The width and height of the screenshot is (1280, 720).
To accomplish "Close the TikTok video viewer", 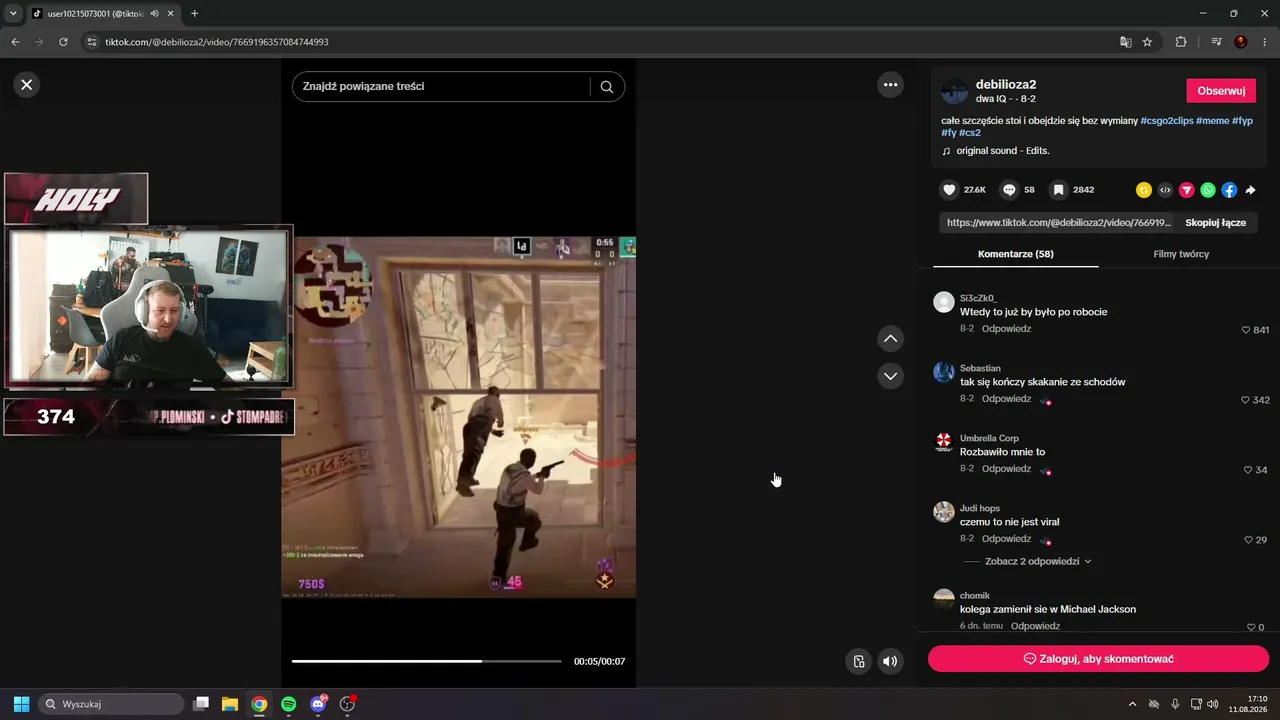I will (27, 85).
